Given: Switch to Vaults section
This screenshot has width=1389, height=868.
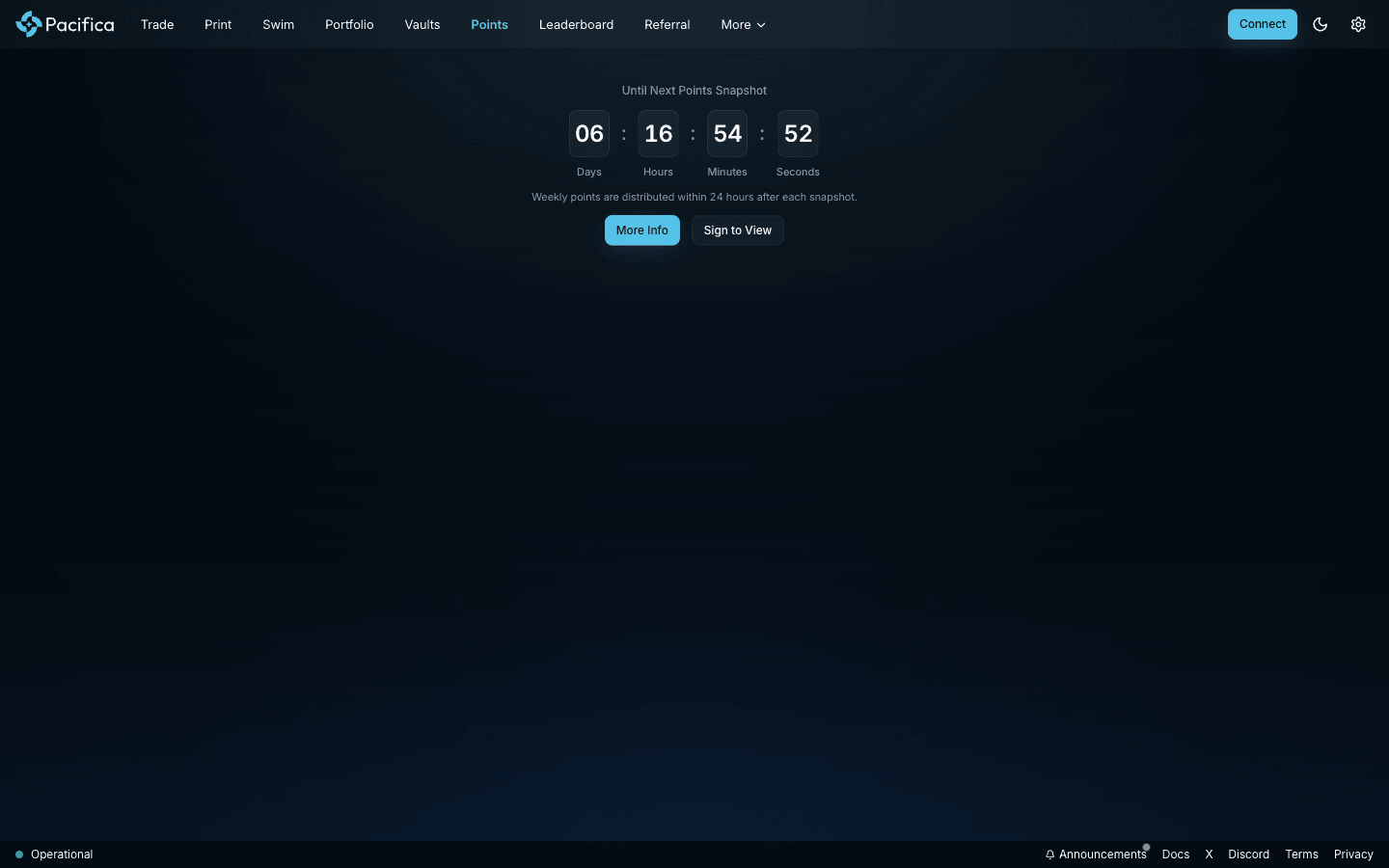Looking at the screenshot, I should [422, 24].
